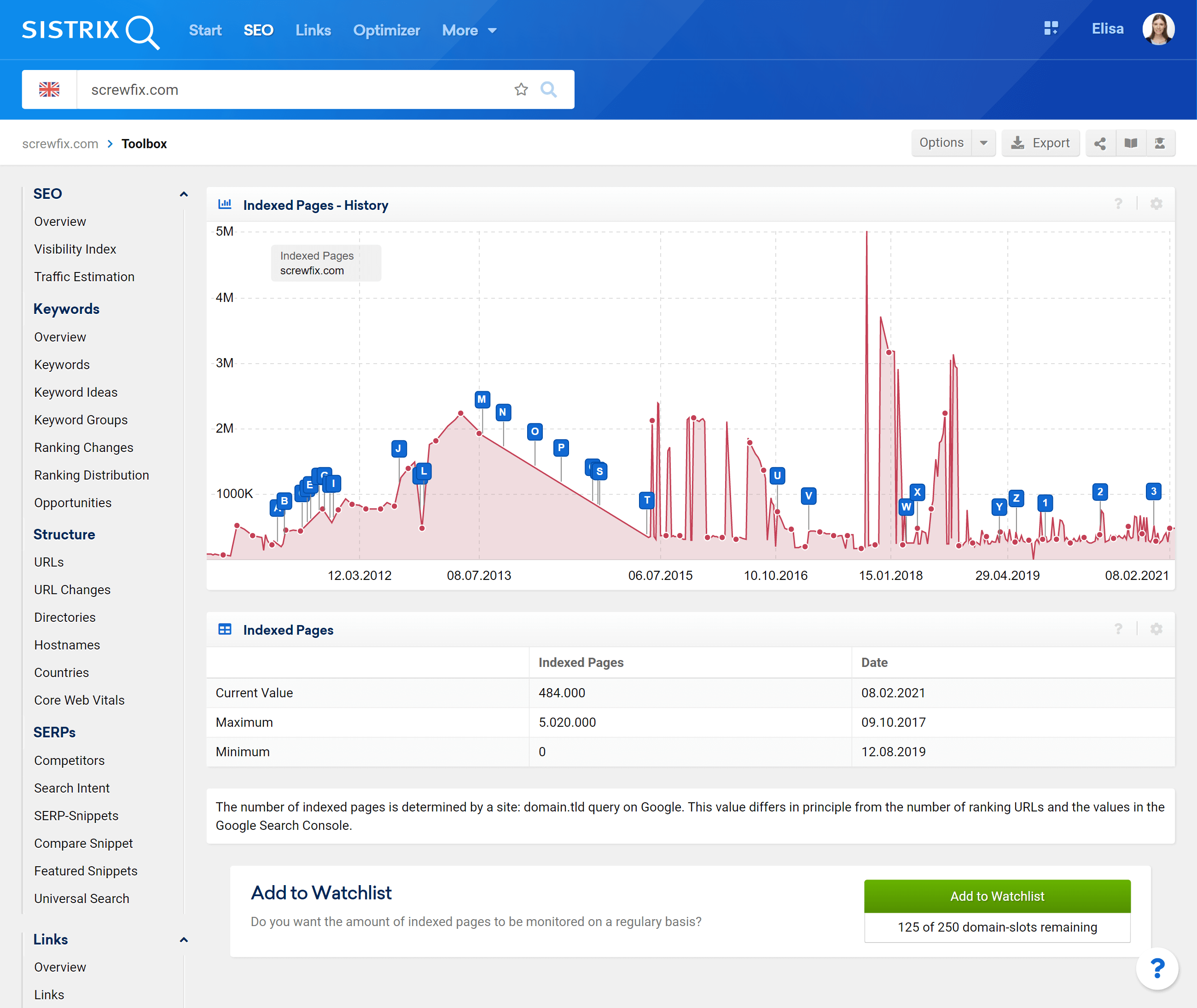Click the table icon beside Indexed Pages

pos(225,629)
